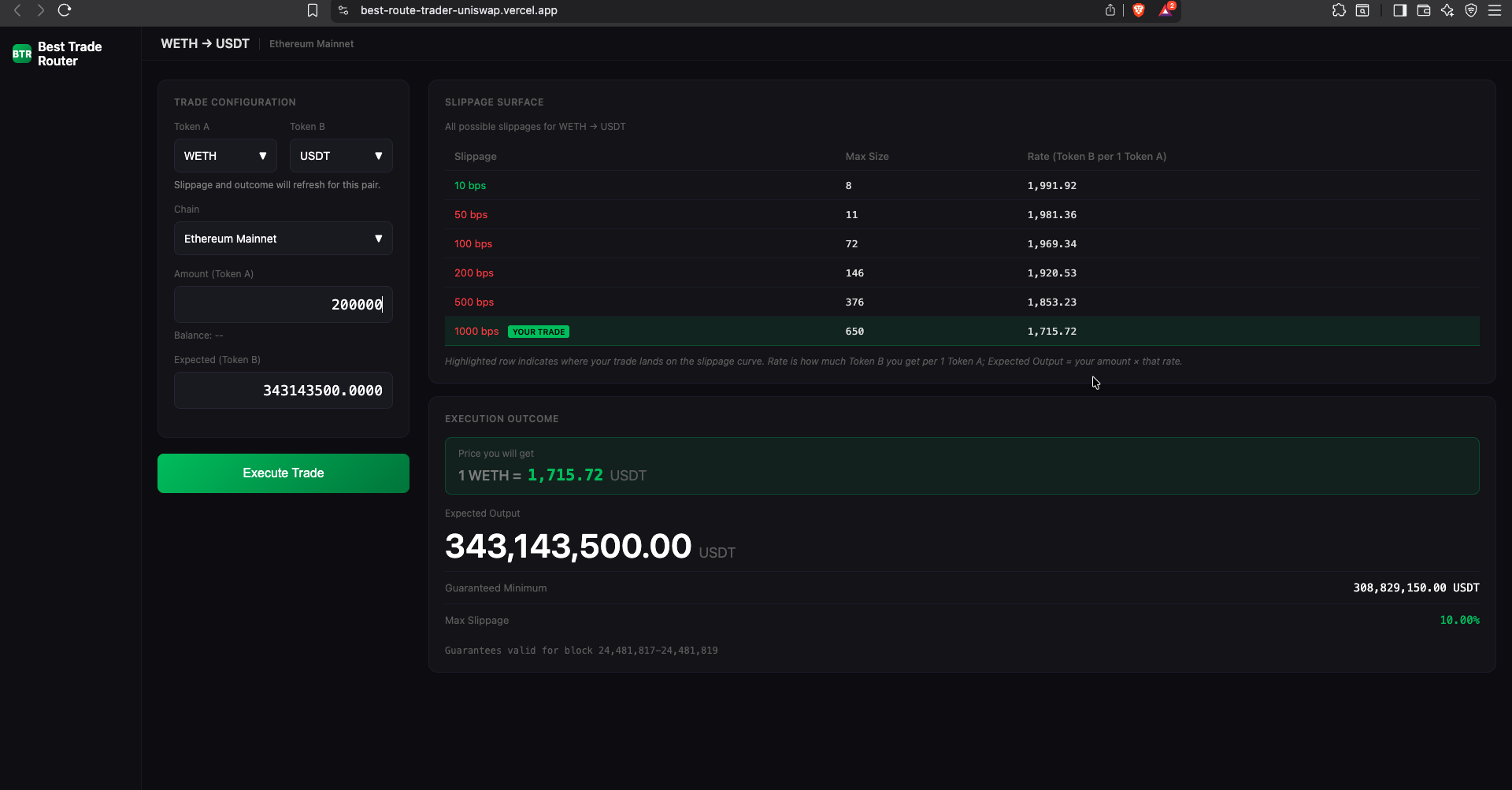
Task: Bookmark this page via bookmark icon
Action: [x=313, y=10]
